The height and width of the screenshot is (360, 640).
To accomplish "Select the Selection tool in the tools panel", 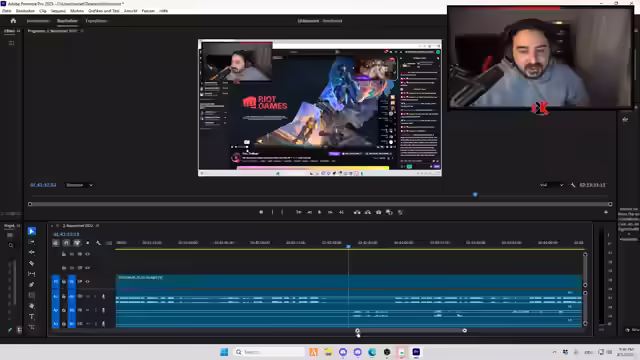I will [x=31, y=231].
